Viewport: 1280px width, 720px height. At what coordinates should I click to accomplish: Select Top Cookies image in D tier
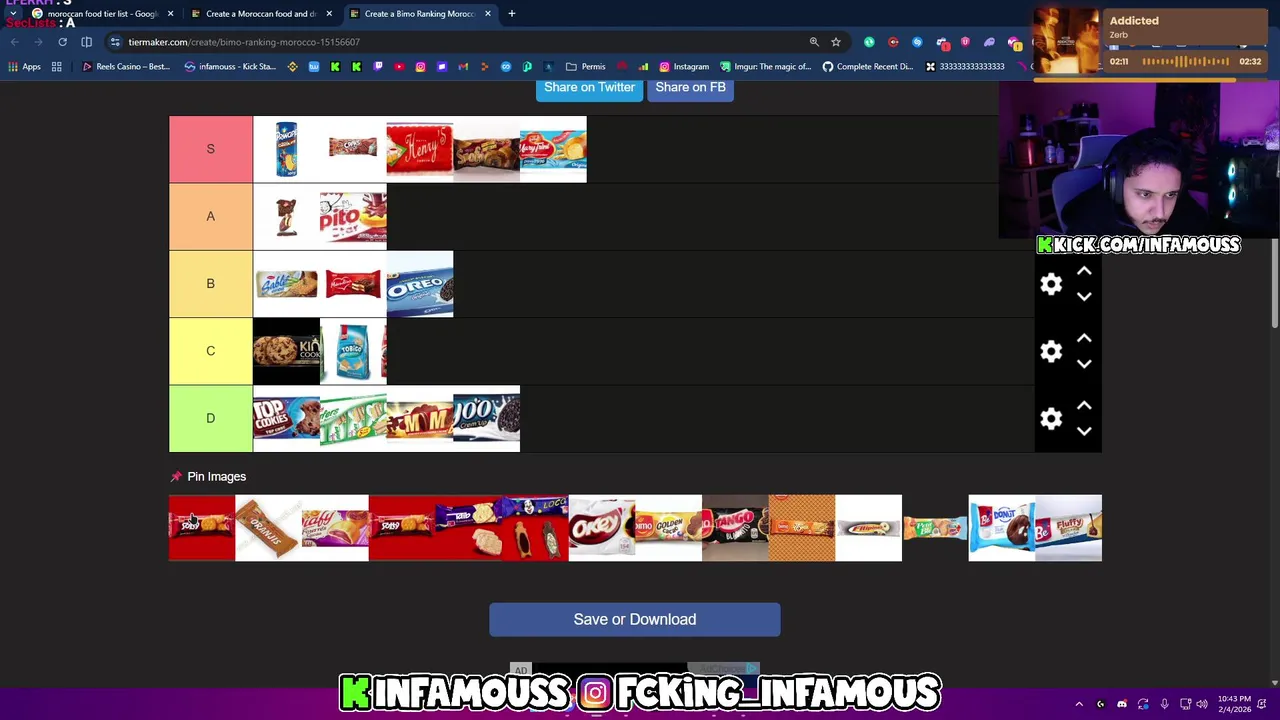286,418
